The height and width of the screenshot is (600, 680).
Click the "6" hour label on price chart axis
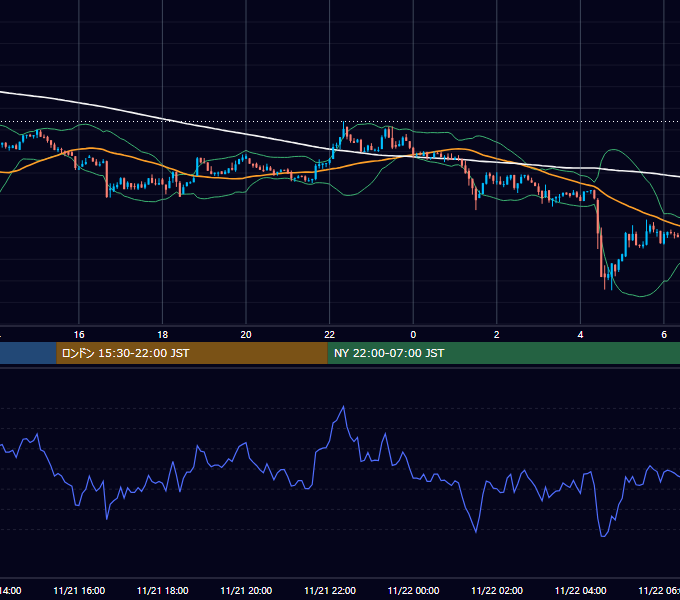[664, 335]
